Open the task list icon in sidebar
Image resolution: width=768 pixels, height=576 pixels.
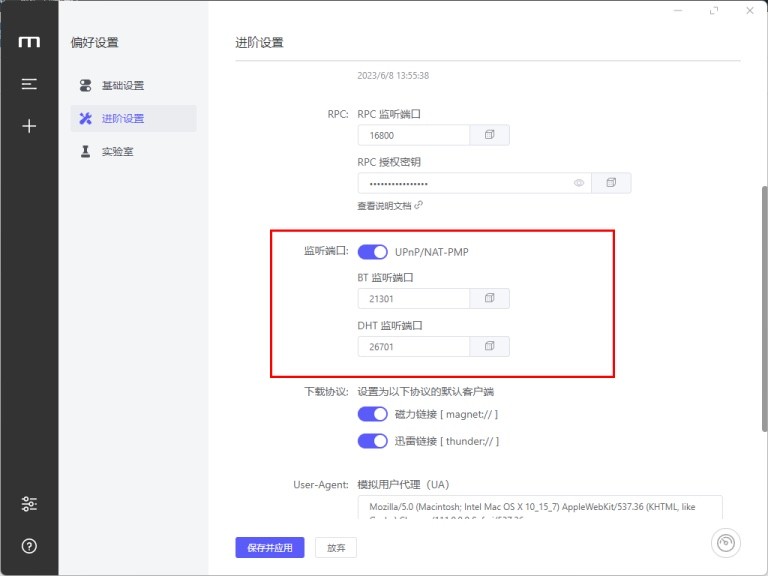tap(29, 84)
